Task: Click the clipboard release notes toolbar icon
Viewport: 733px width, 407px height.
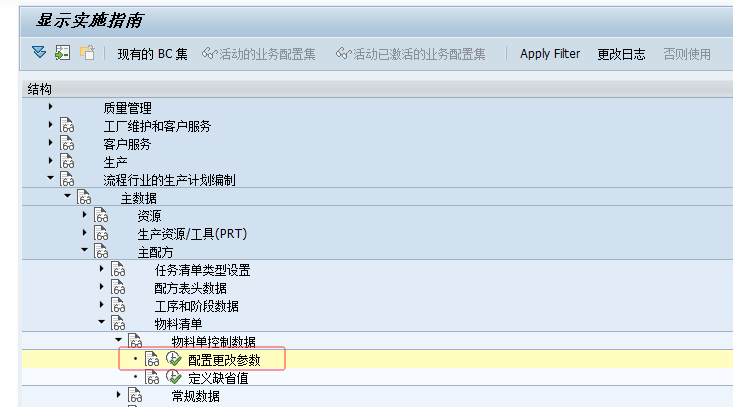Action: 87,53
